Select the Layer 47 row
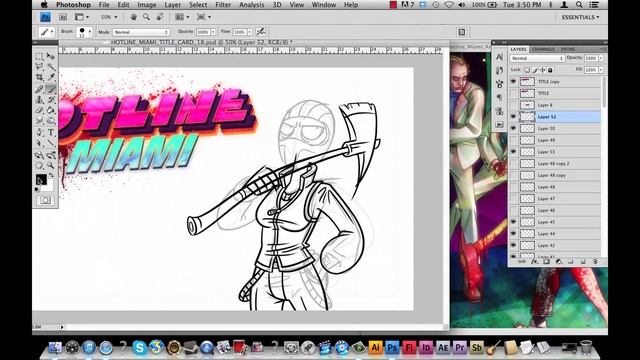Screen dimensions: 640x360 click(555, 199)
